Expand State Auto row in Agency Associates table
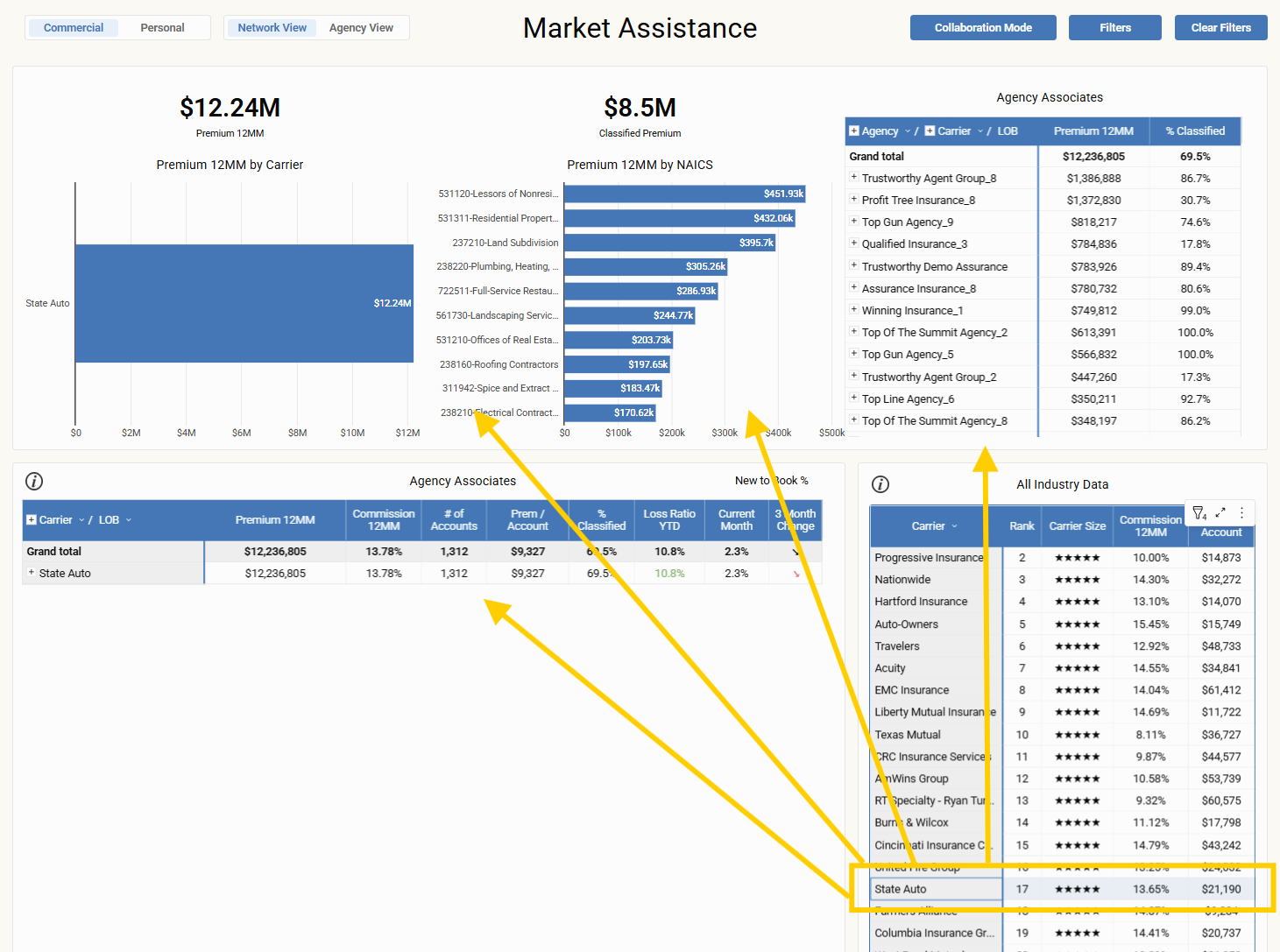 [32, 573]
